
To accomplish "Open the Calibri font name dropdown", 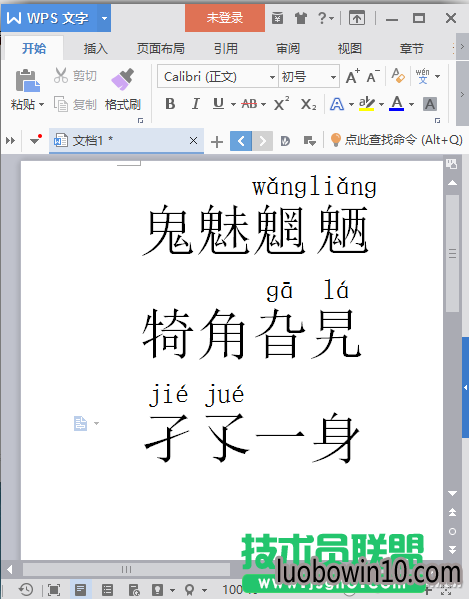I will 217,77.
